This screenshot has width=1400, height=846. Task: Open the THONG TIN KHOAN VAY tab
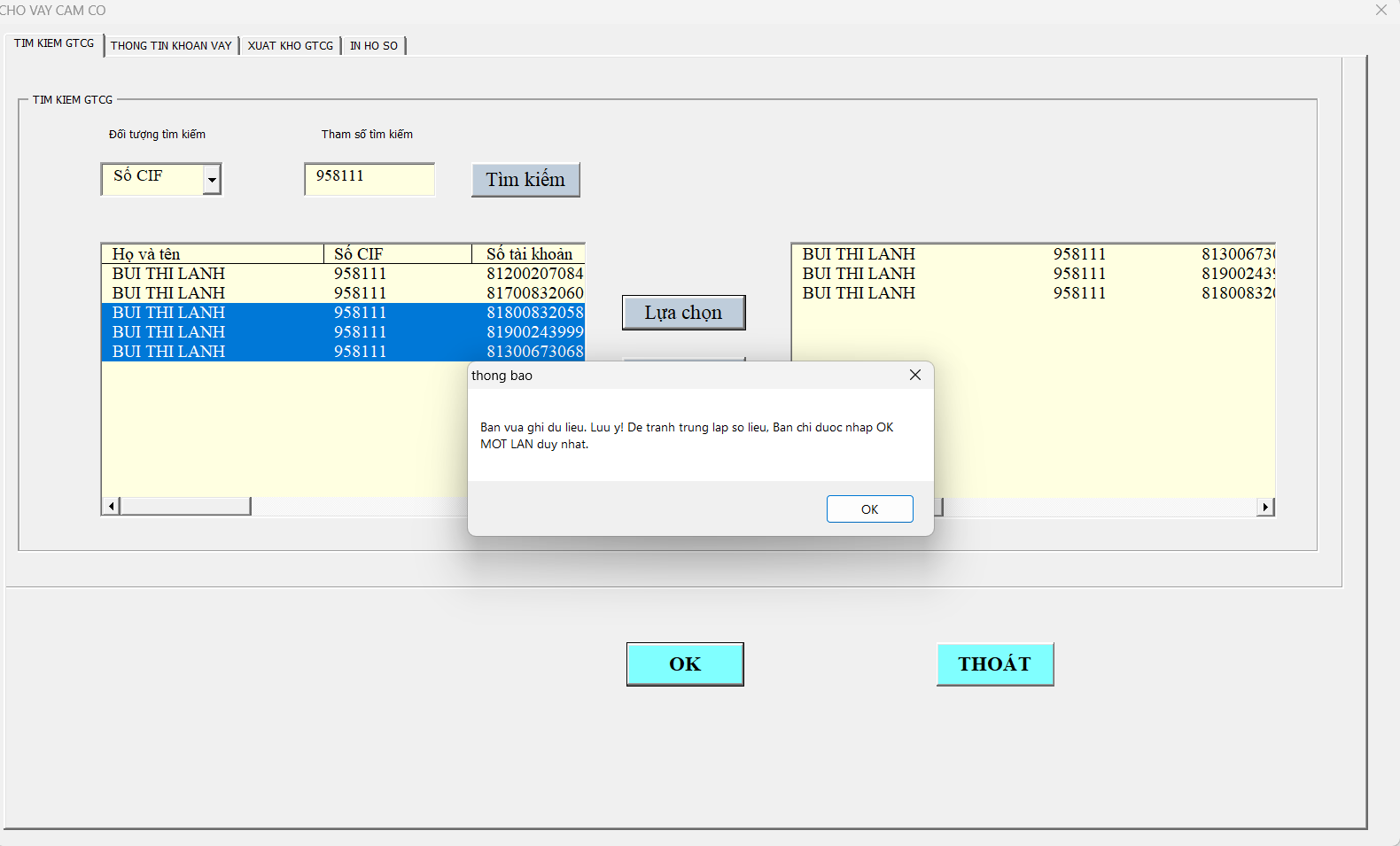coord(171,45)
